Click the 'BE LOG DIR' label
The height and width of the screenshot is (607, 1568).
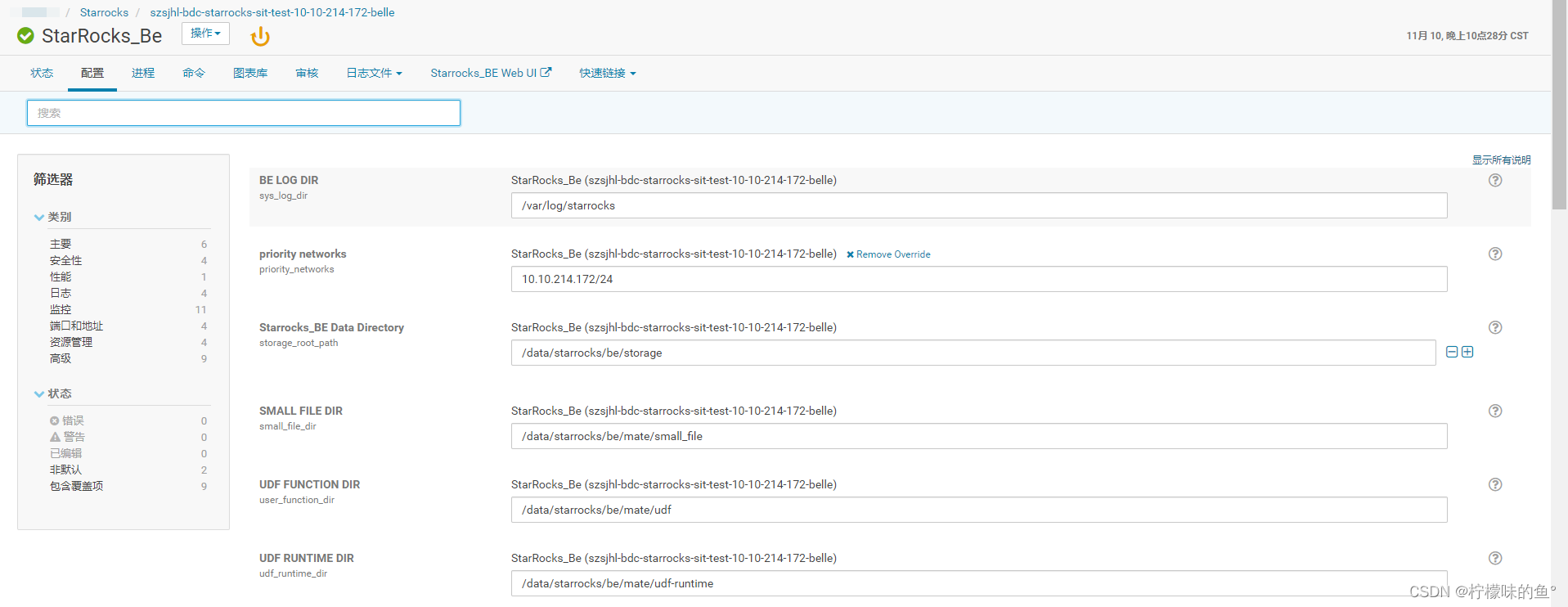(x=289, y=180)
